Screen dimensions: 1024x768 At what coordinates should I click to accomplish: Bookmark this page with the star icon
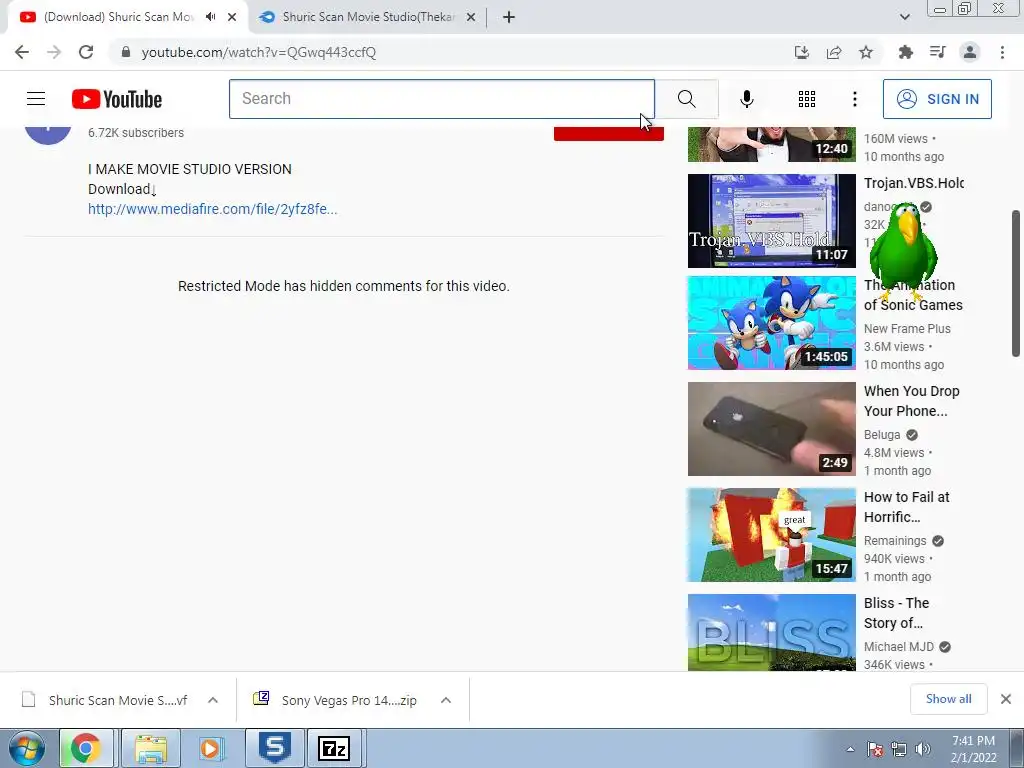866,52
